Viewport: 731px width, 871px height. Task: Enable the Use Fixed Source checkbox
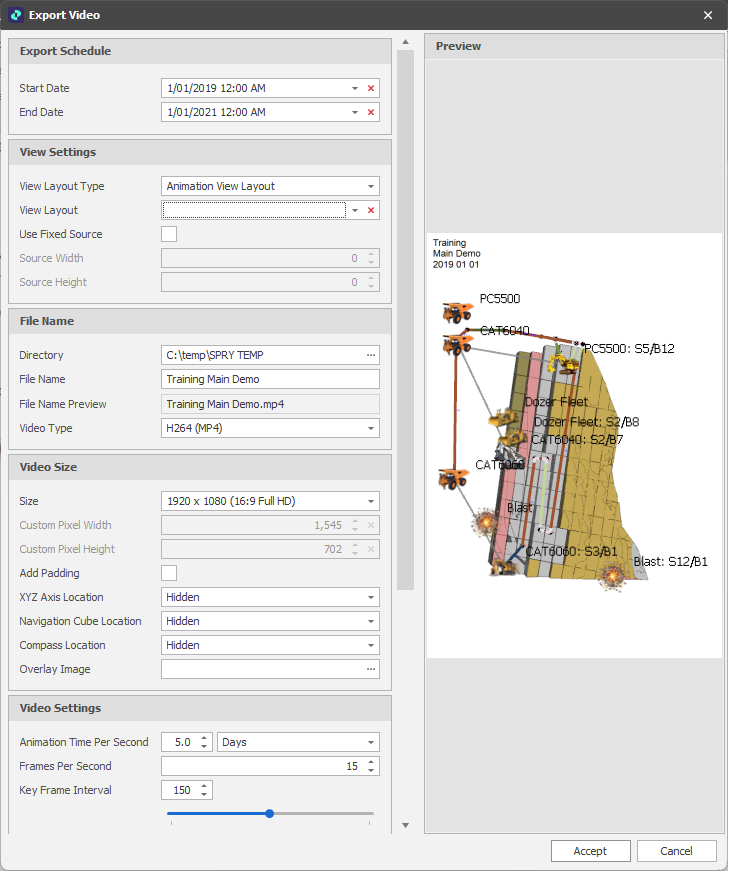pos(169,234)
